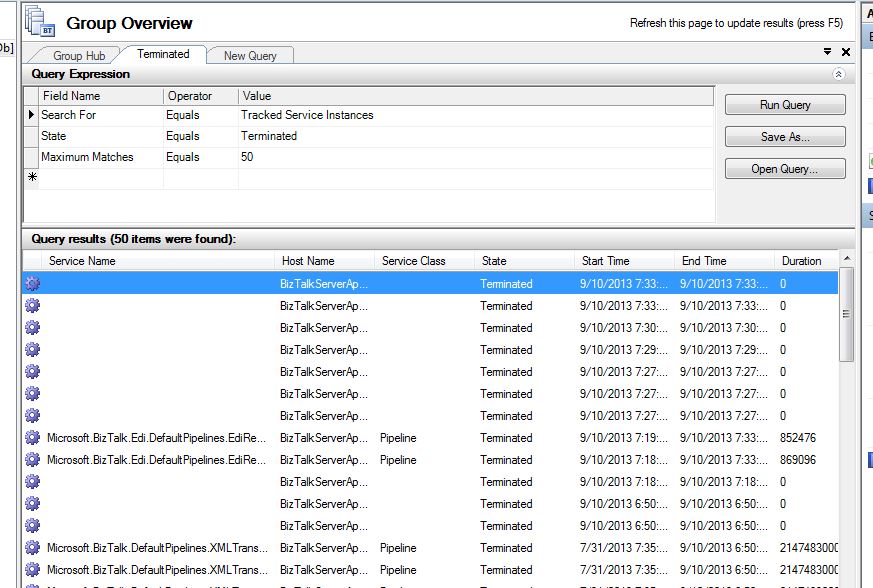Sort results by Service Name column

tap(158, 261)
